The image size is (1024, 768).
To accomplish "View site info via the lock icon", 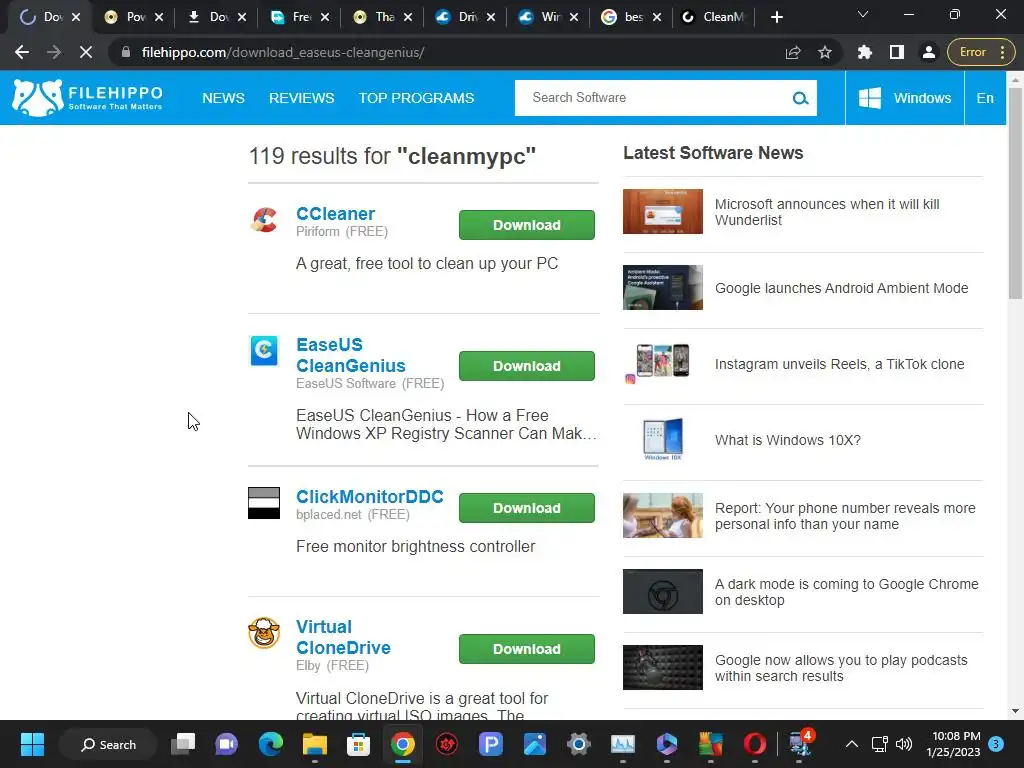I will (x=126, y=52).
